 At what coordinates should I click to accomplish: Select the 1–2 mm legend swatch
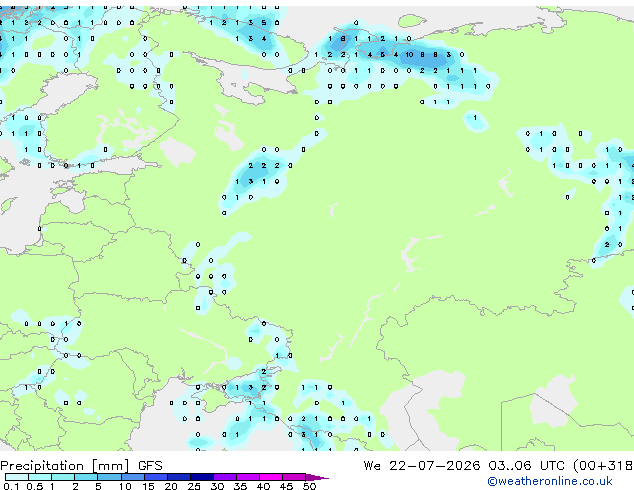63,477
